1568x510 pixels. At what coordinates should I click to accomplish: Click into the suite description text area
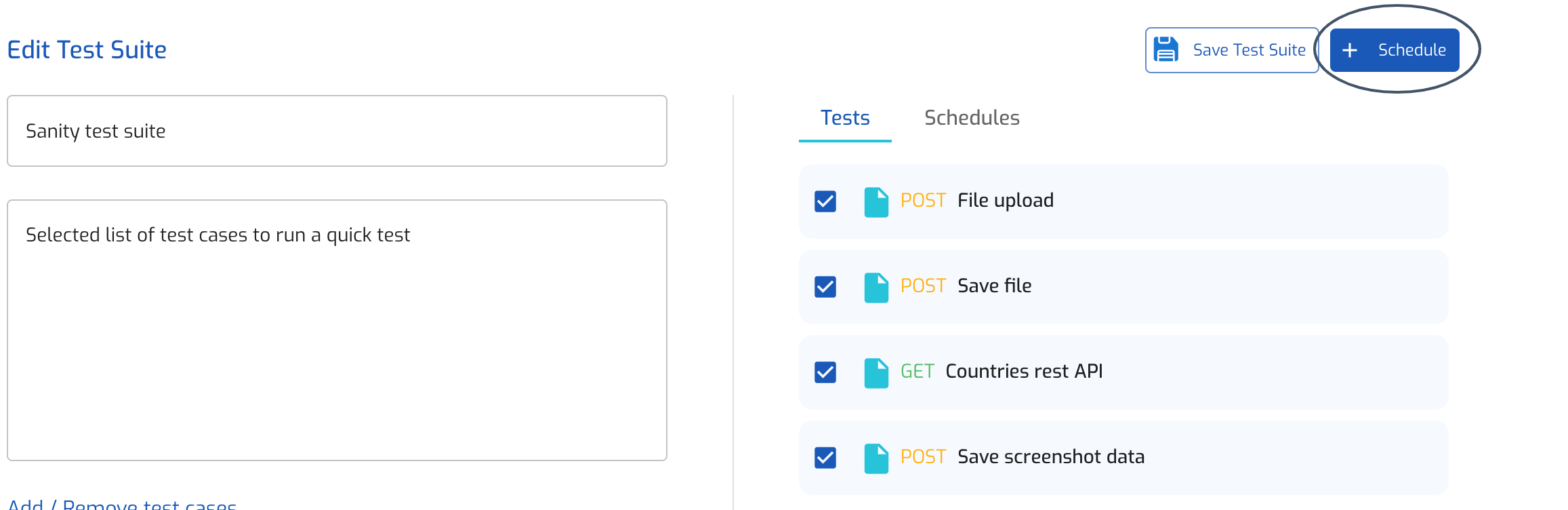coord(337,330)
